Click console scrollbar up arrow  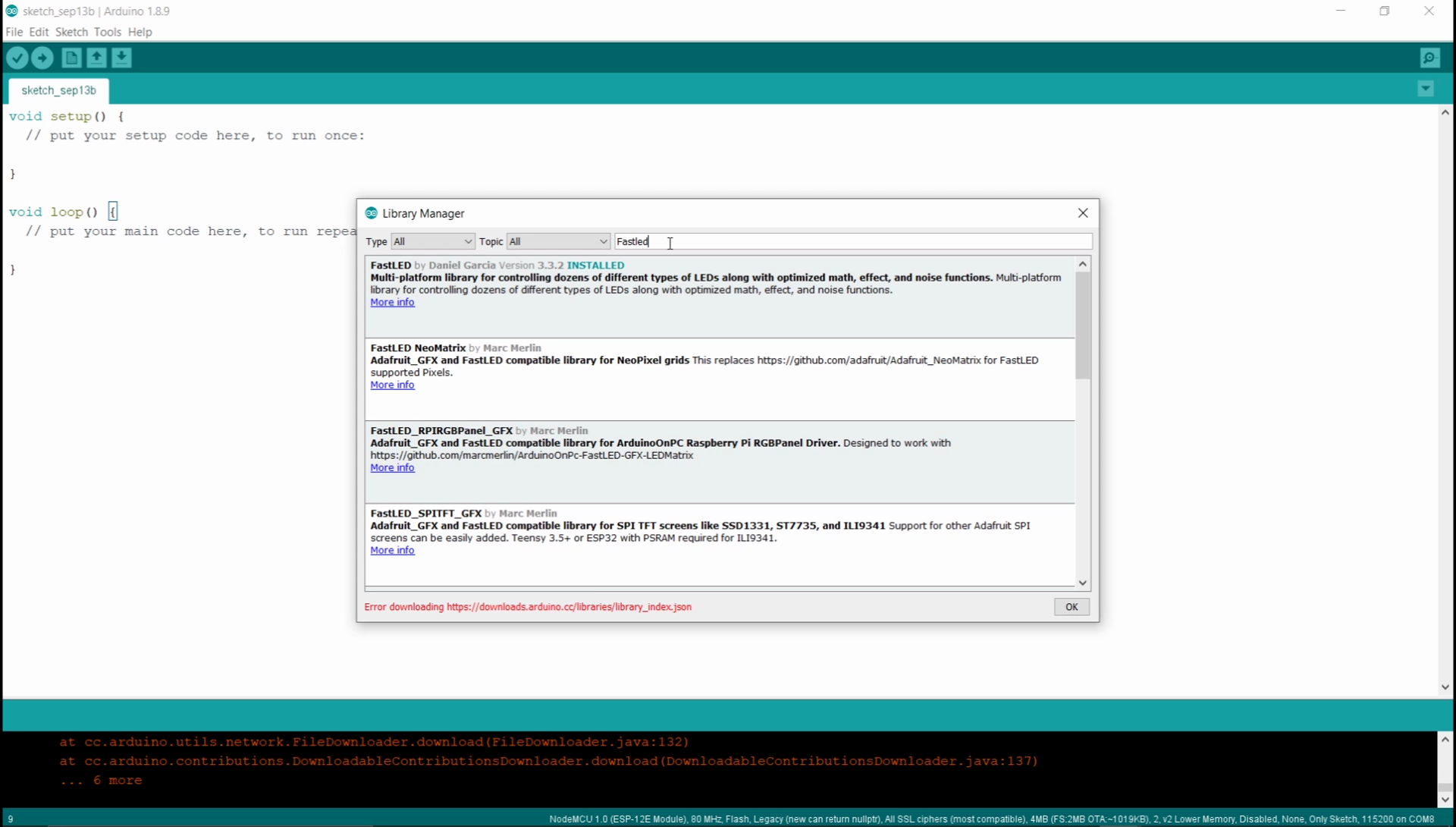1445,740
